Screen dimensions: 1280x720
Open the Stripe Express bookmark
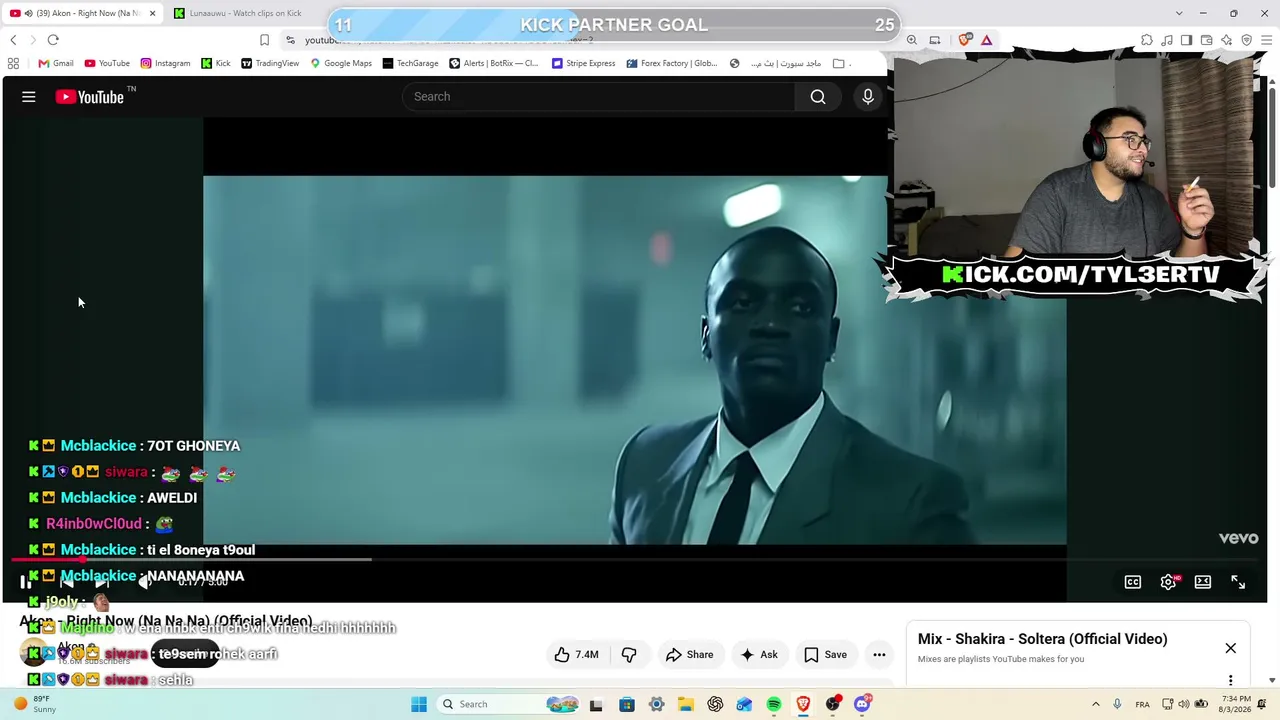[x=584, y=63]
